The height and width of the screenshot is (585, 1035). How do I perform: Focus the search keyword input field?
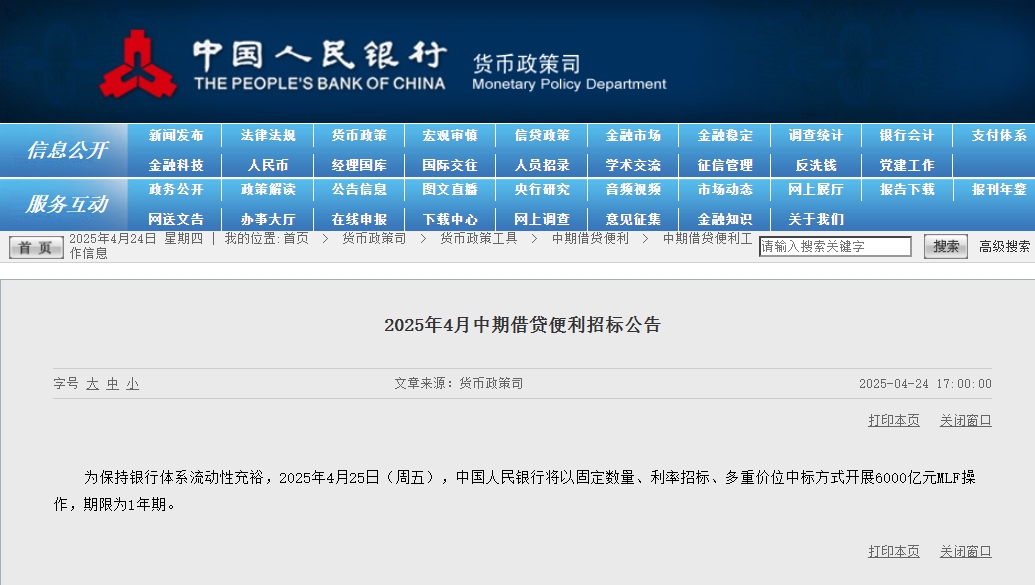tap(835, 247)
